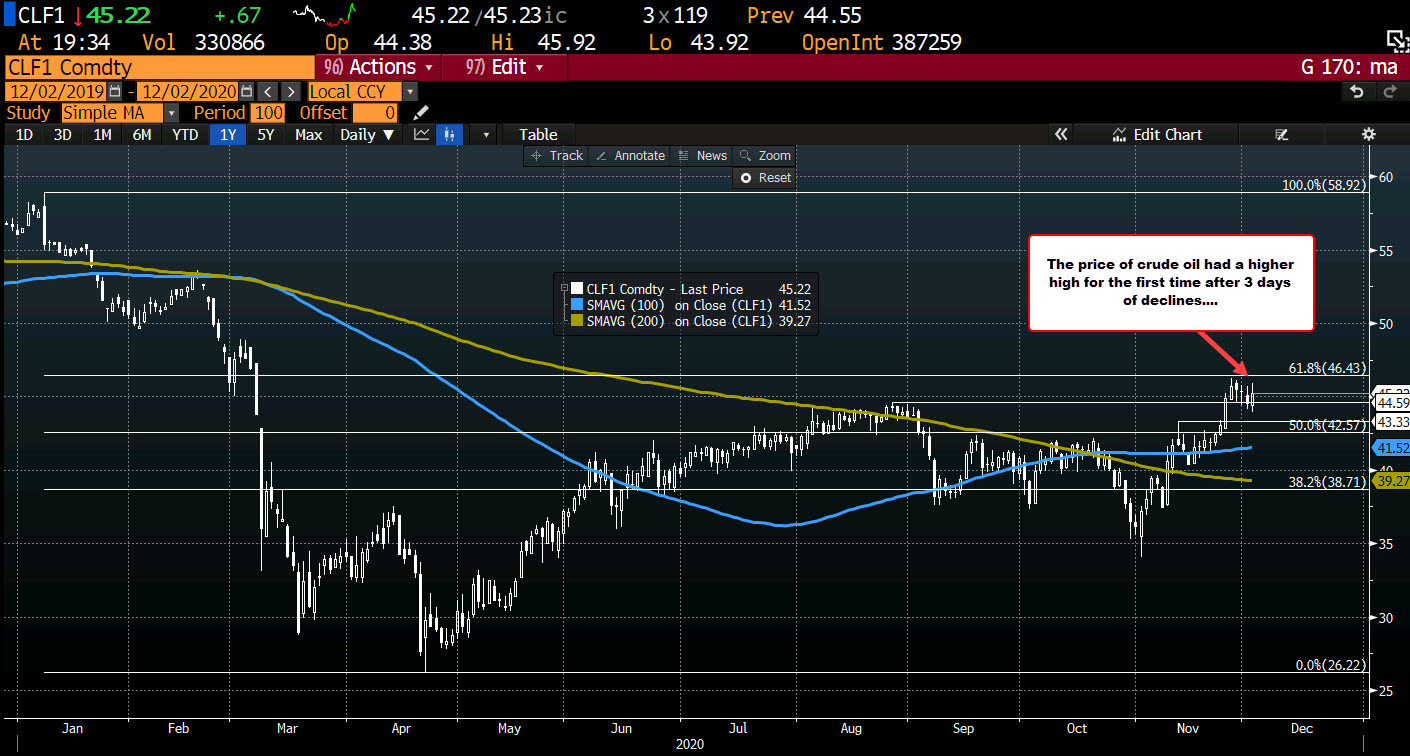Select the 5Y time range

tap(265, 134)
